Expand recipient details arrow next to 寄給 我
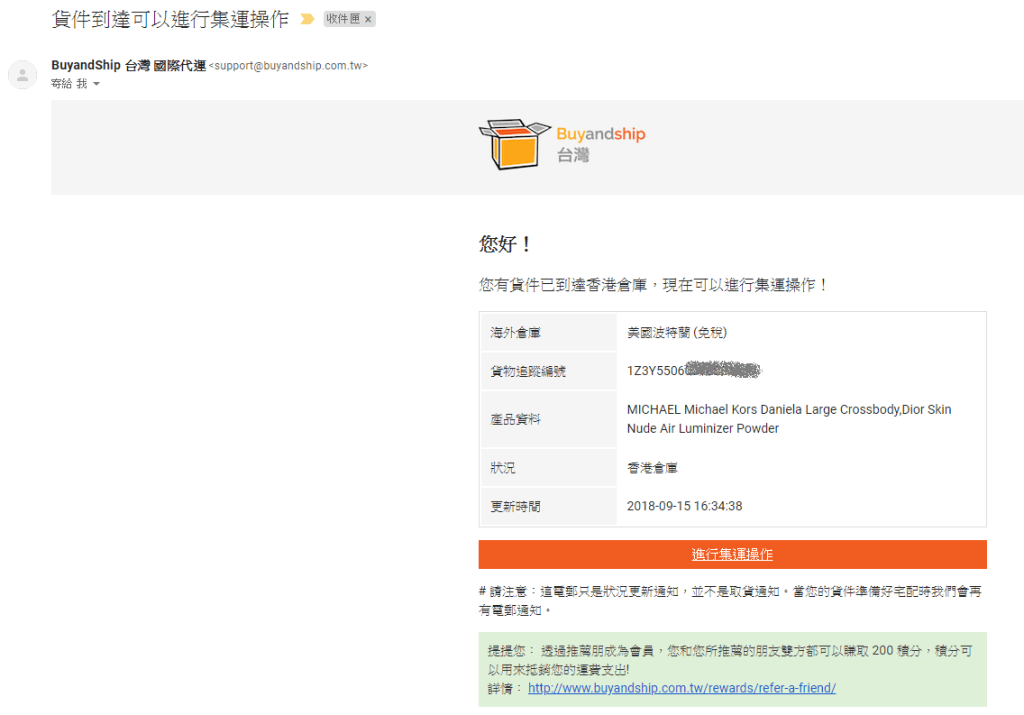 point(96,84)
